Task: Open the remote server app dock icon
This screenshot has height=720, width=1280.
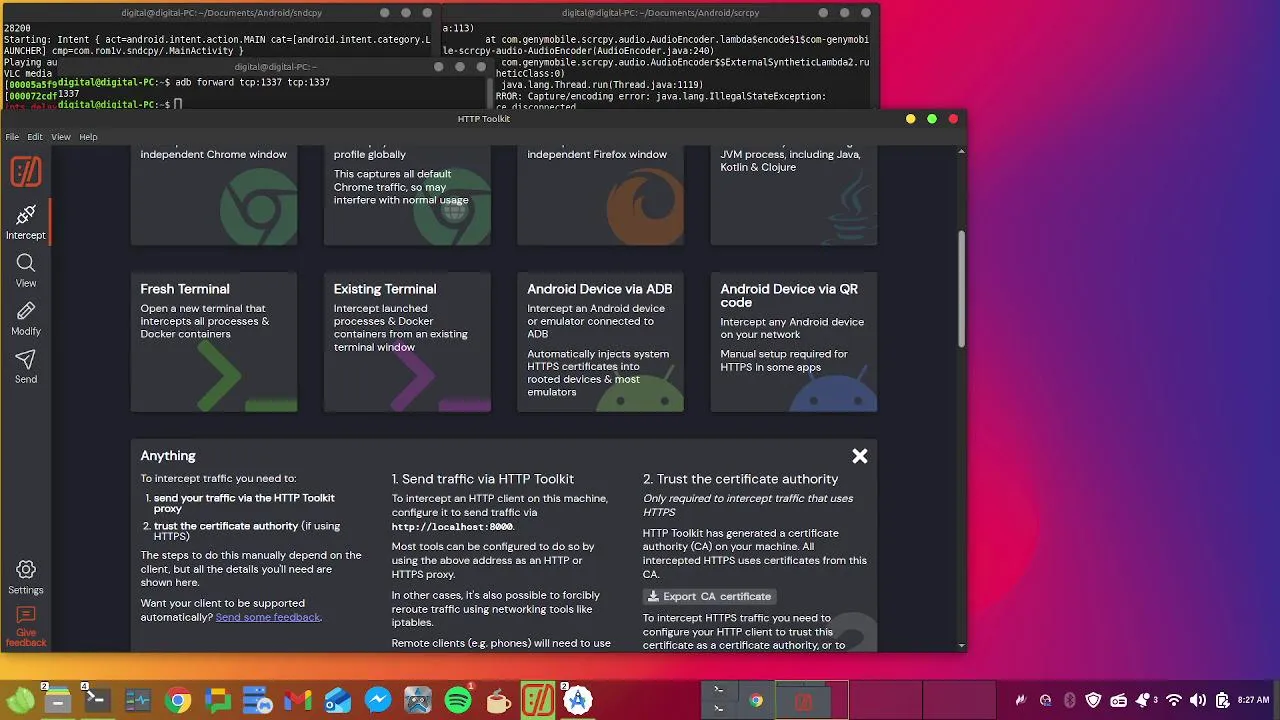Action: [258, 701]
